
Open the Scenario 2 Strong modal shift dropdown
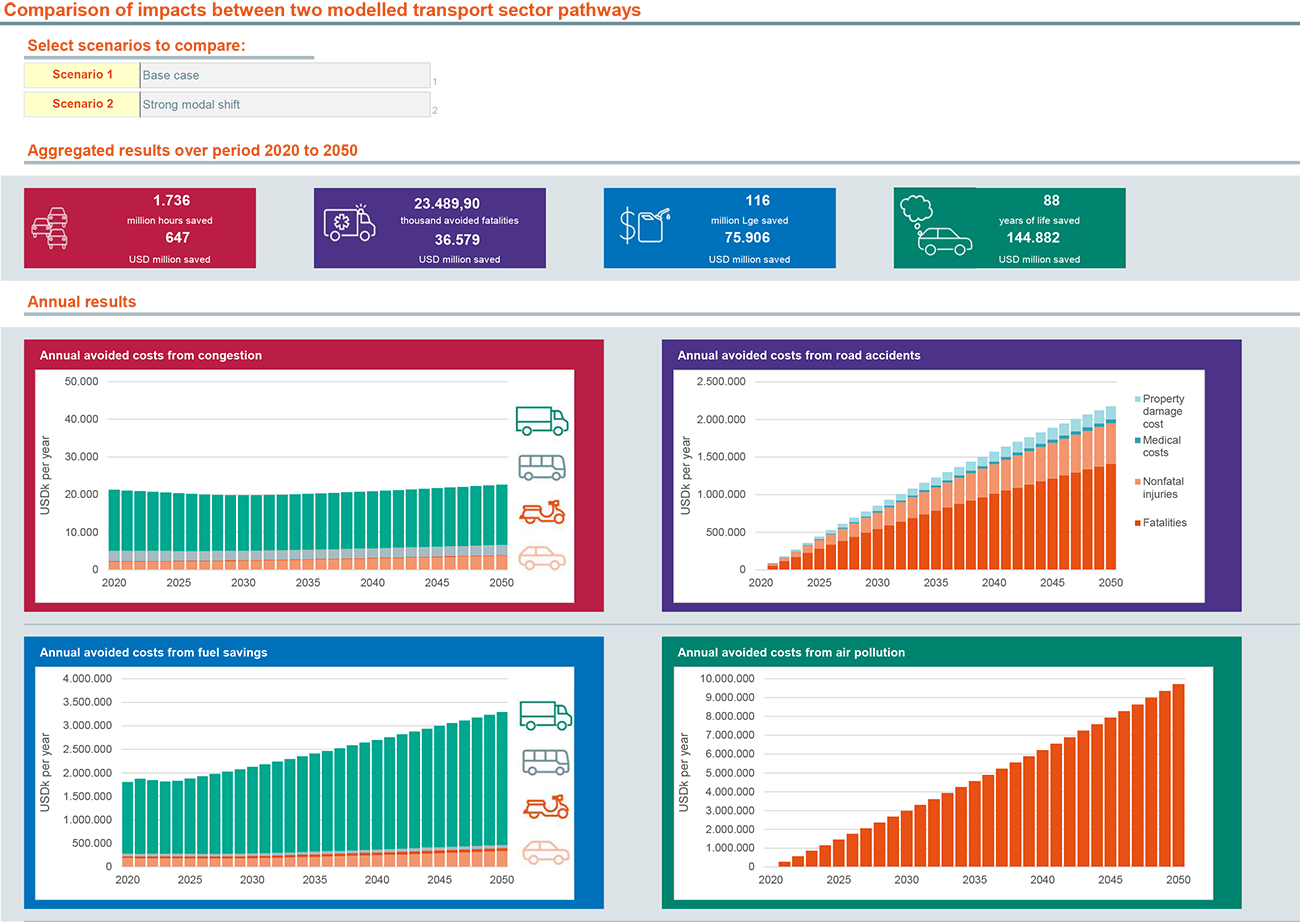(x=285, y=104)
